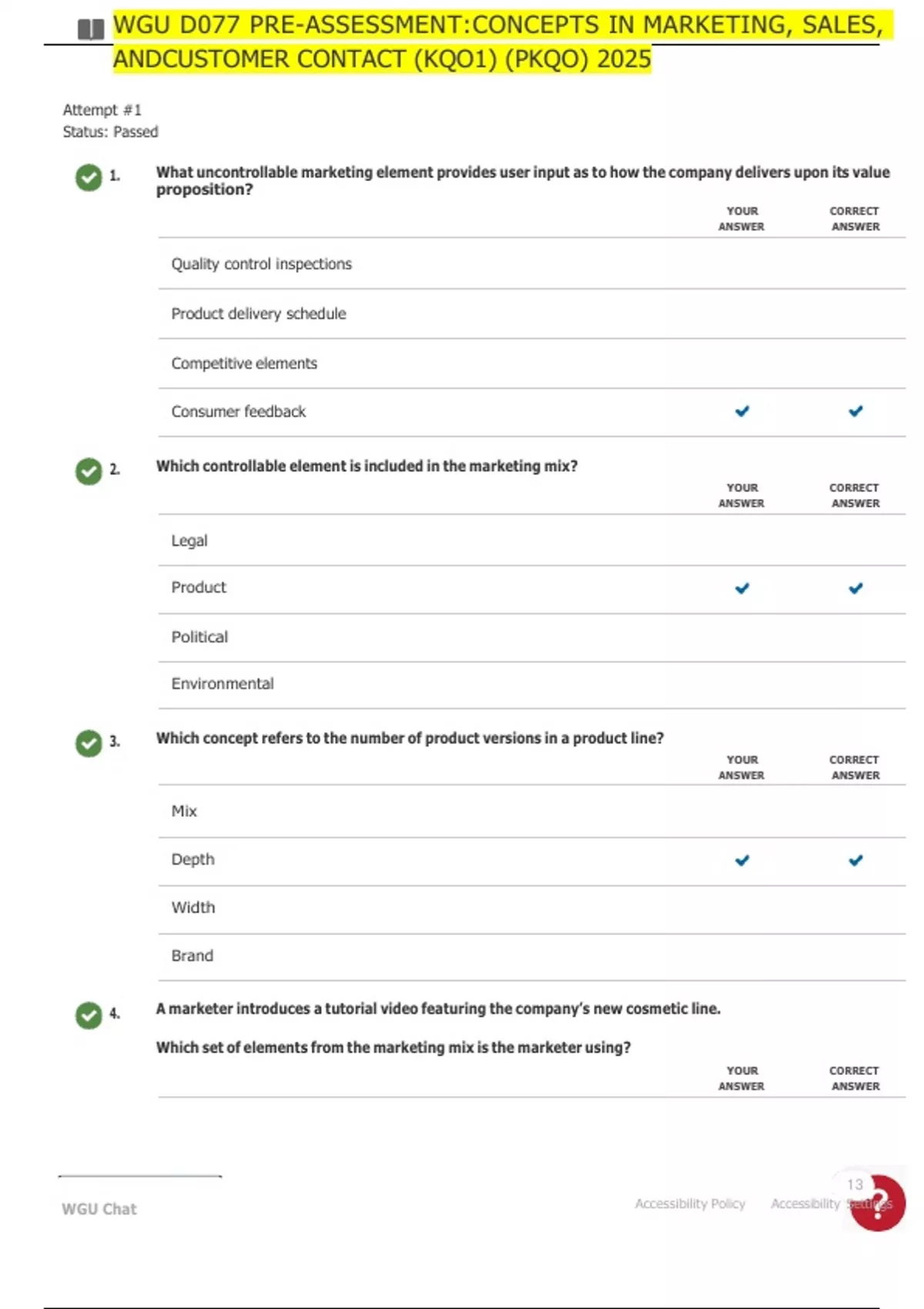
Task: Click the Correct Answer check for Depth
Action: click(x=855, y=860)
